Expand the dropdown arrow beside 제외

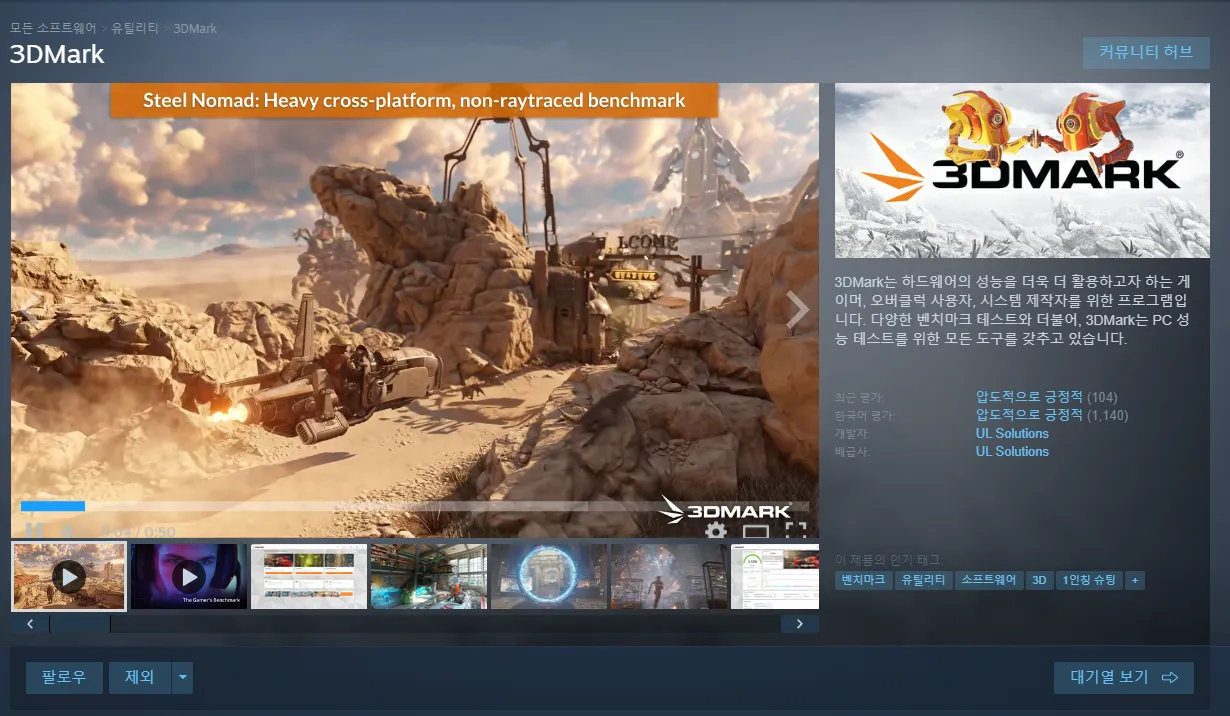click(x=182, y=677)
